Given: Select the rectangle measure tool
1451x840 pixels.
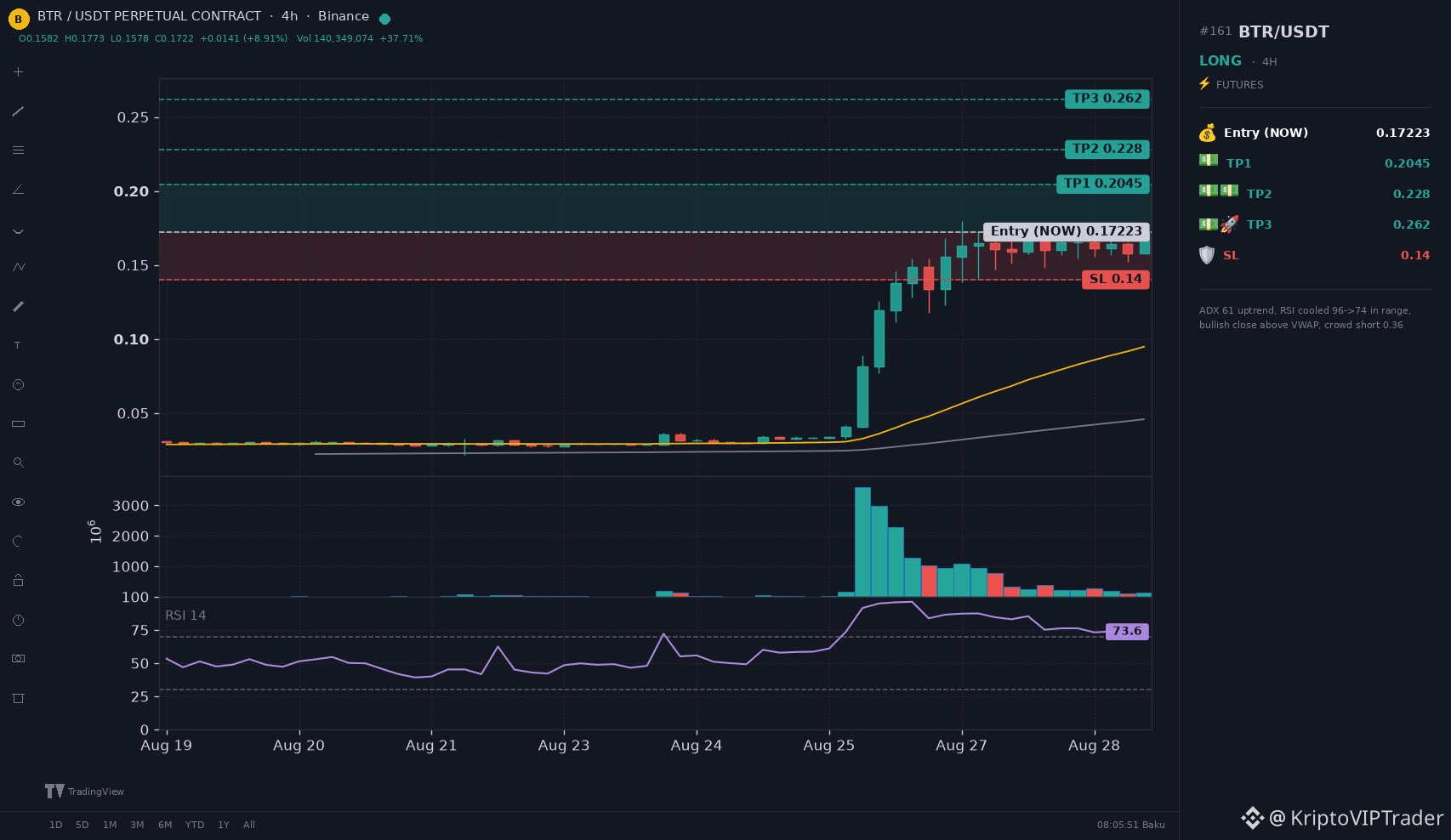Looking at the screenshot, I should (x=18, y=423).
